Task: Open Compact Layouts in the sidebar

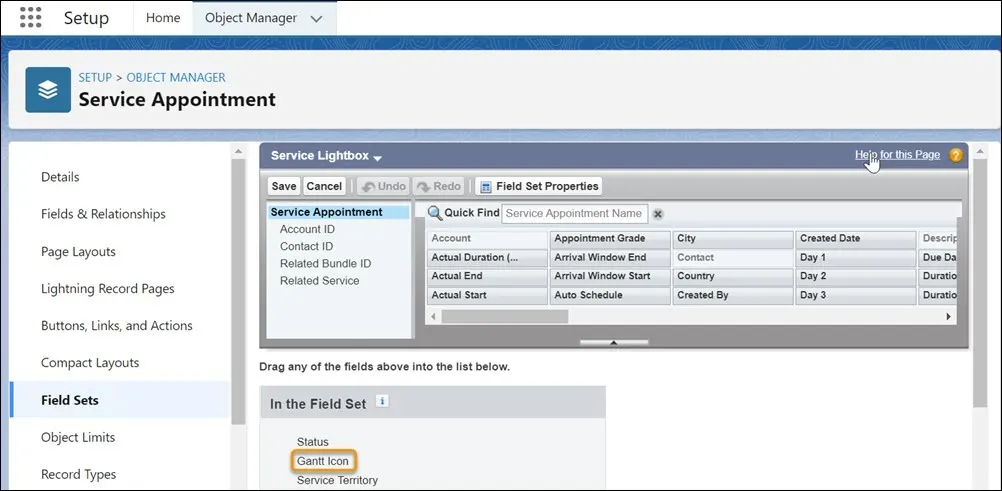Action: coord(89,362)
